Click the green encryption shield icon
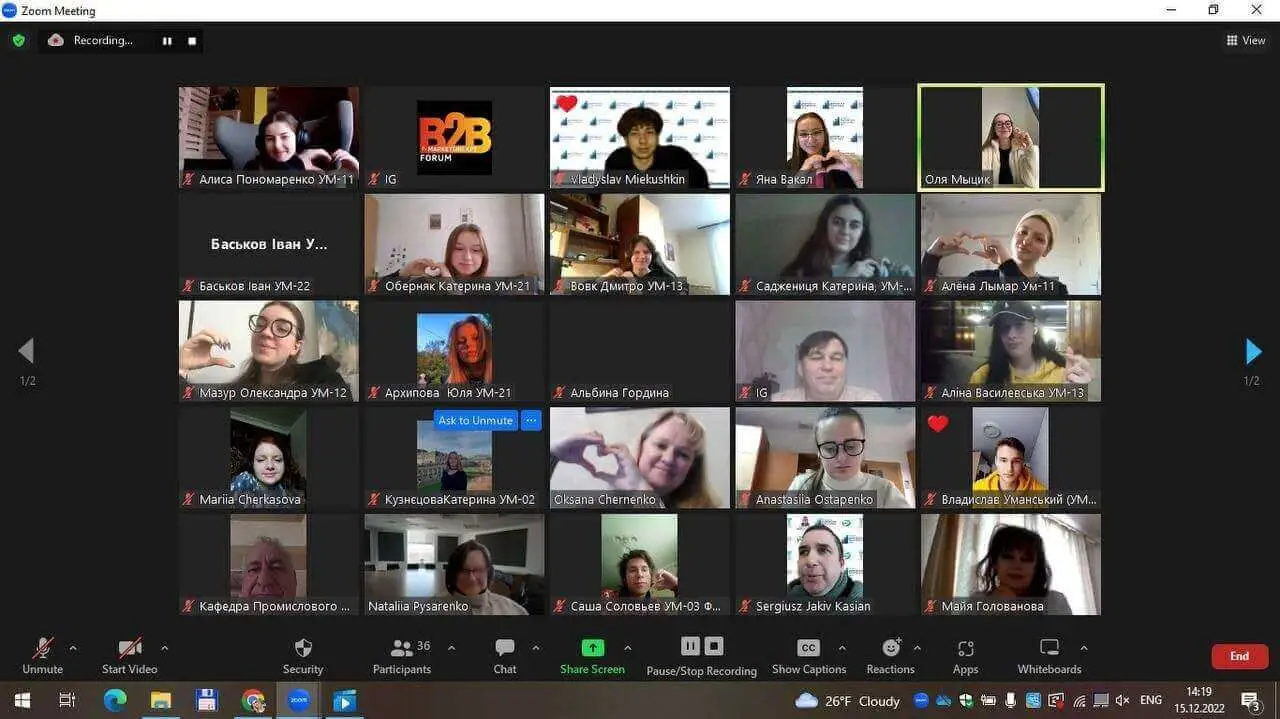 [x=18, y=41]
